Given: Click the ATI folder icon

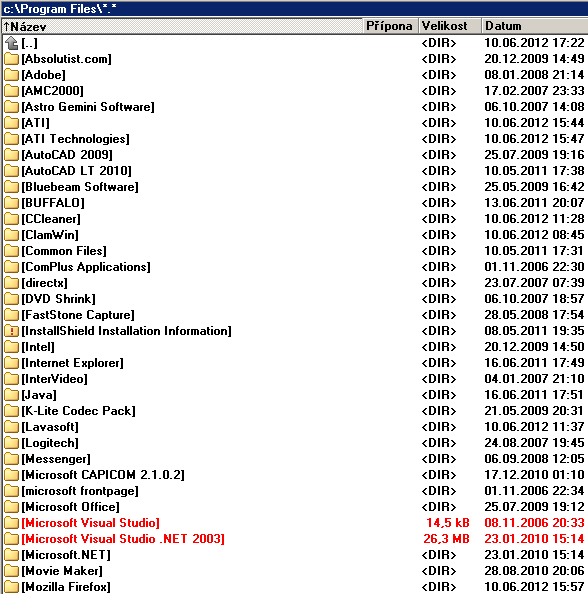Looking at the screenshot, I should 12,123.
